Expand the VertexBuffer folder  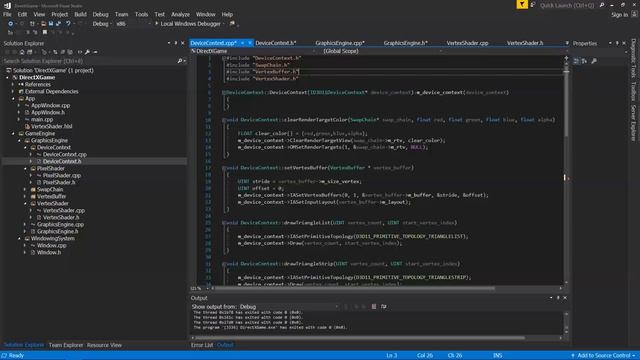point(25,196)
